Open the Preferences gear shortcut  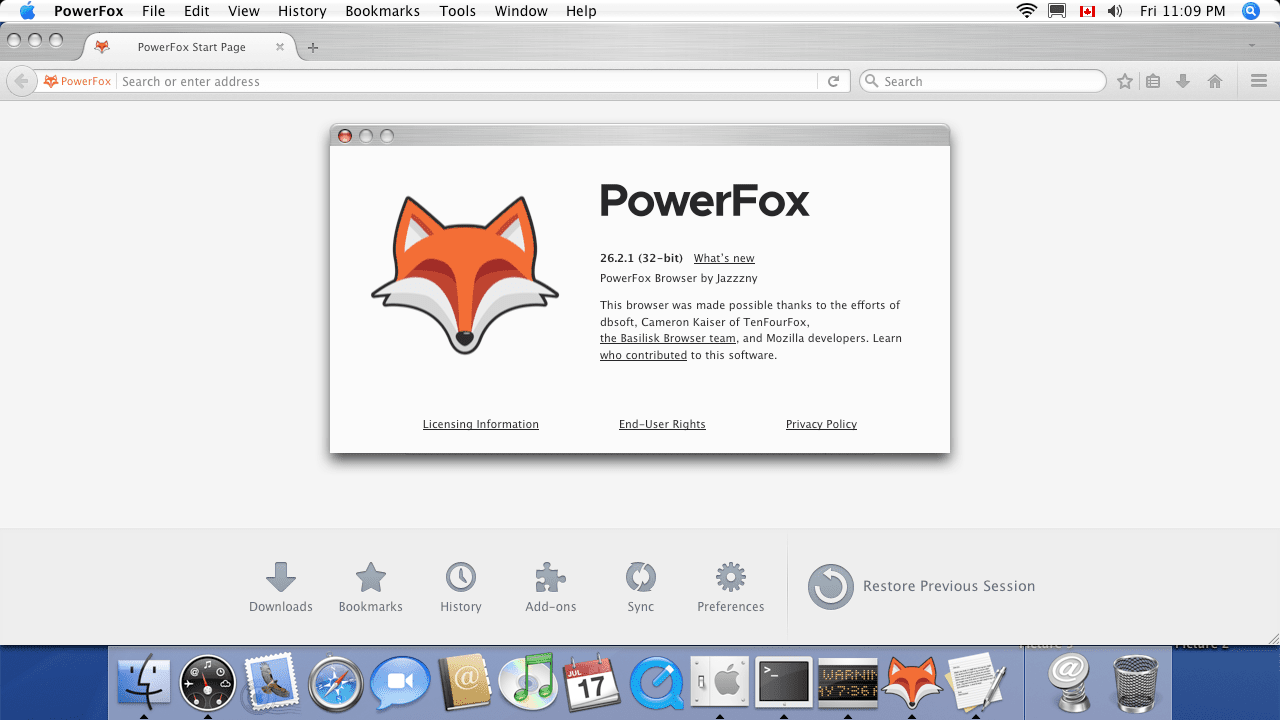(731, 587)
